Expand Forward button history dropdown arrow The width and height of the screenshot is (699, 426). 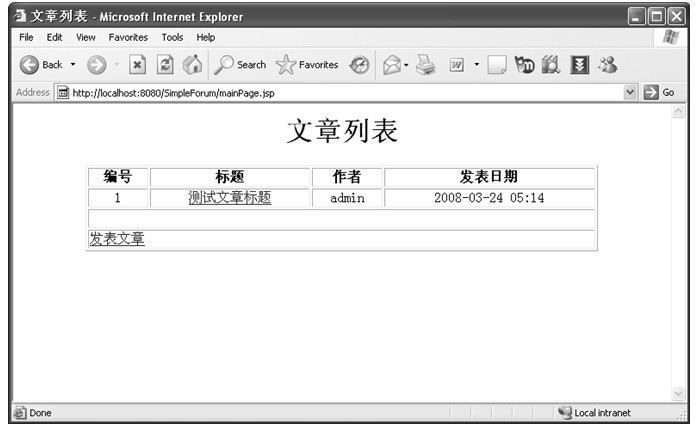coord(117,65)
